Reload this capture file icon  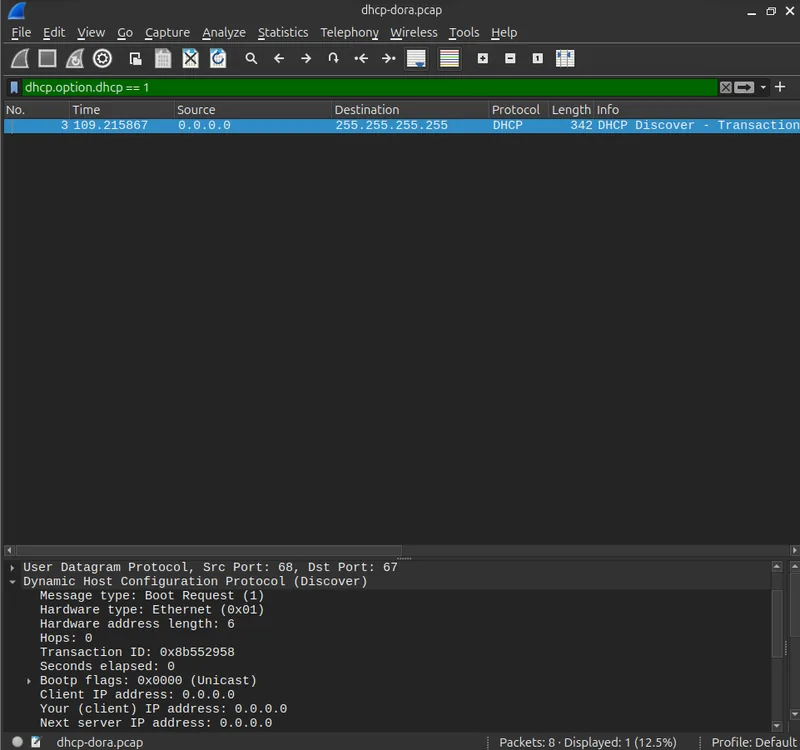tap(218, 59)
